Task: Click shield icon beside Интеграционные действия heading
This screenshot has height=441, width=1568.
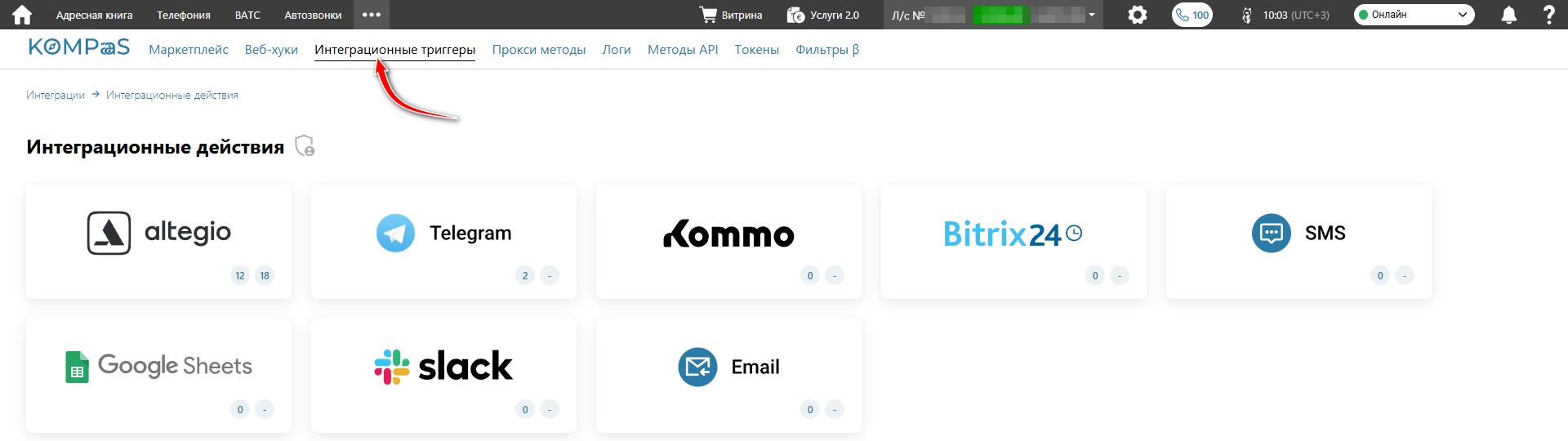Action: click(x=305, y=145)
